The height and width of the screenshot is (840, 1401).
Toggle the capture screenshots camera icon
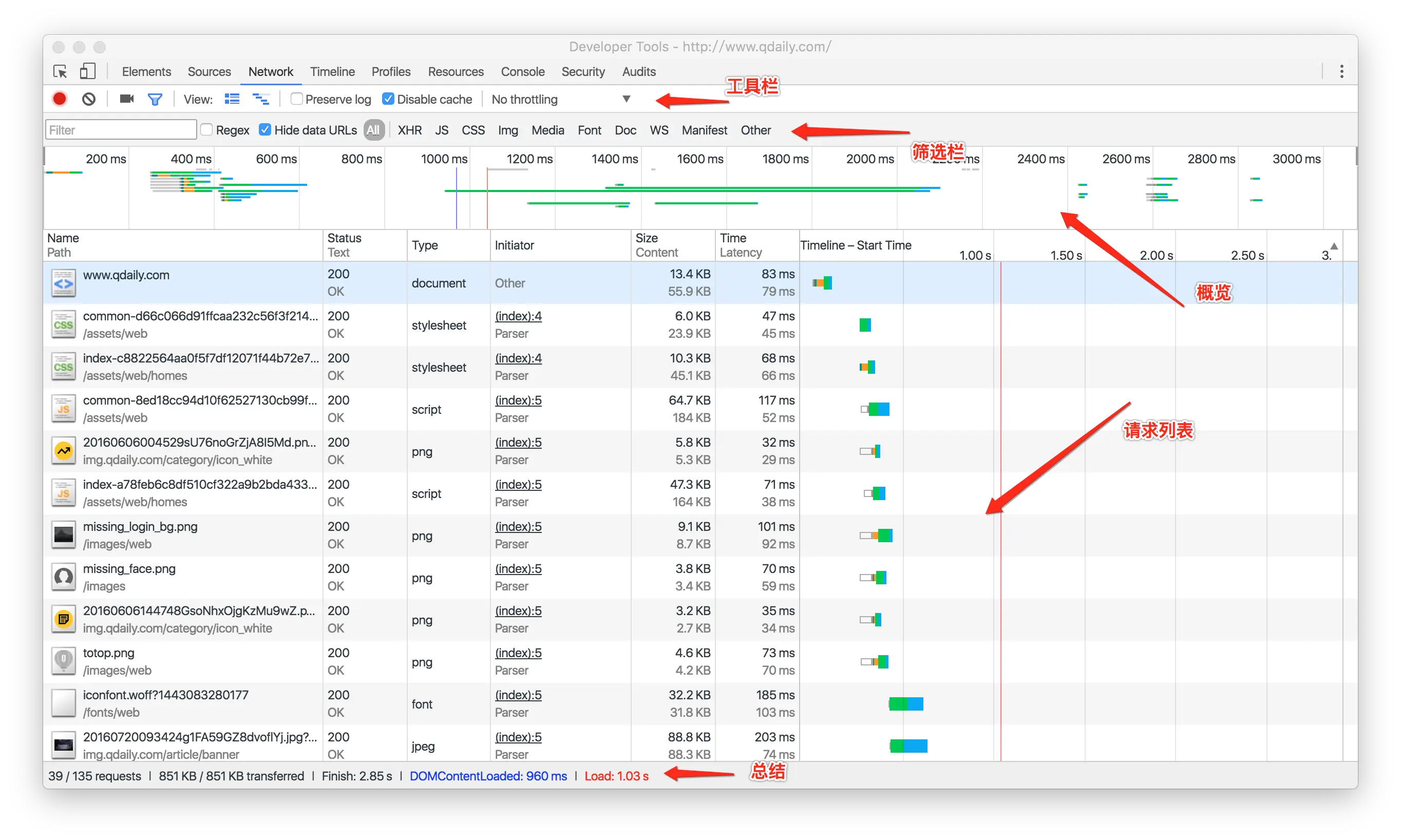click(x=127, y=99)
